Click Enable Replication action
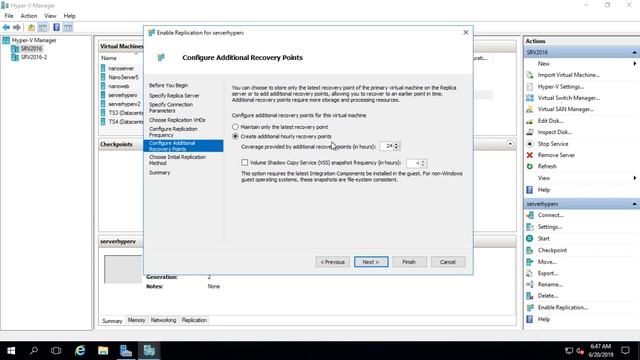Screen dimensions: 640x360 pos(562,308)
